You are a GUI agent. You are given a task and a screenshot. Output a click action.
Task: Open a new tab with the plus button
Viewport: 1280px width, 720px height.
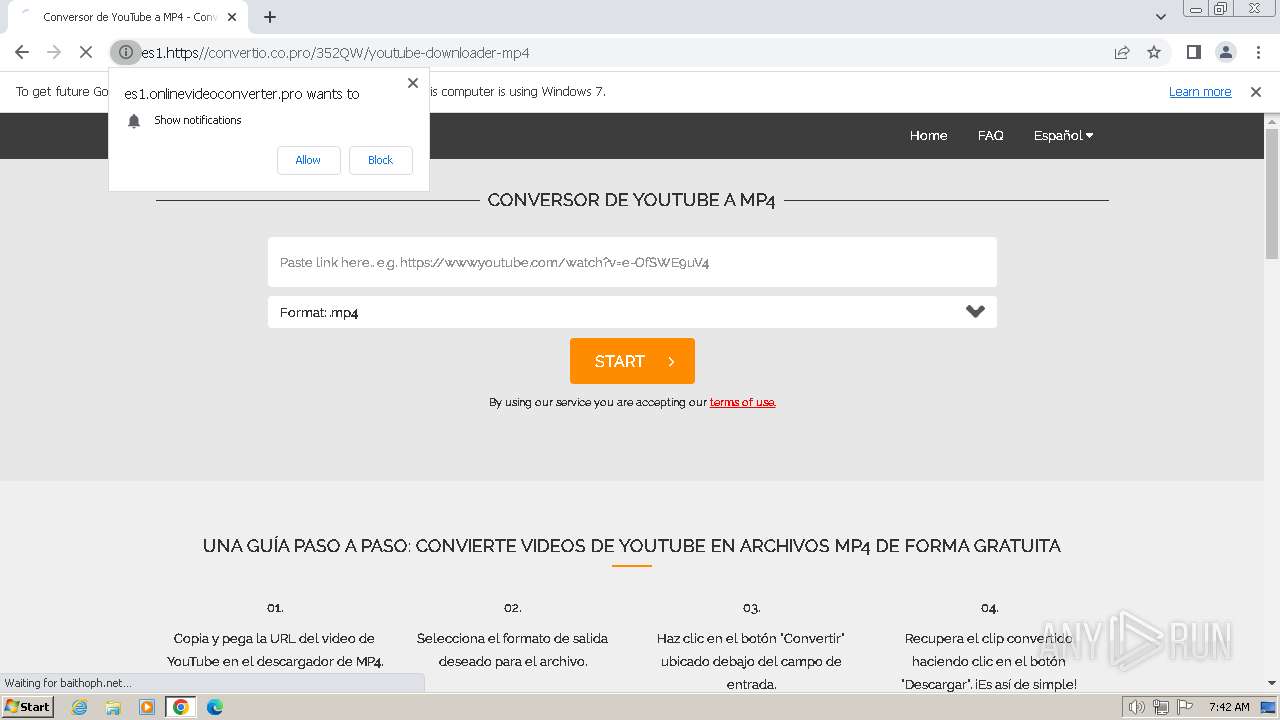coord(270,17)
